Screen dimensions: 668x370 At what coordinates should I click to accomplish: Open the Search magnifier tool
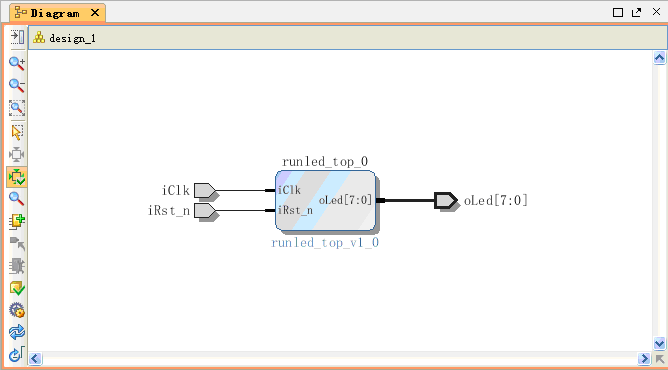tap(17, 198)
